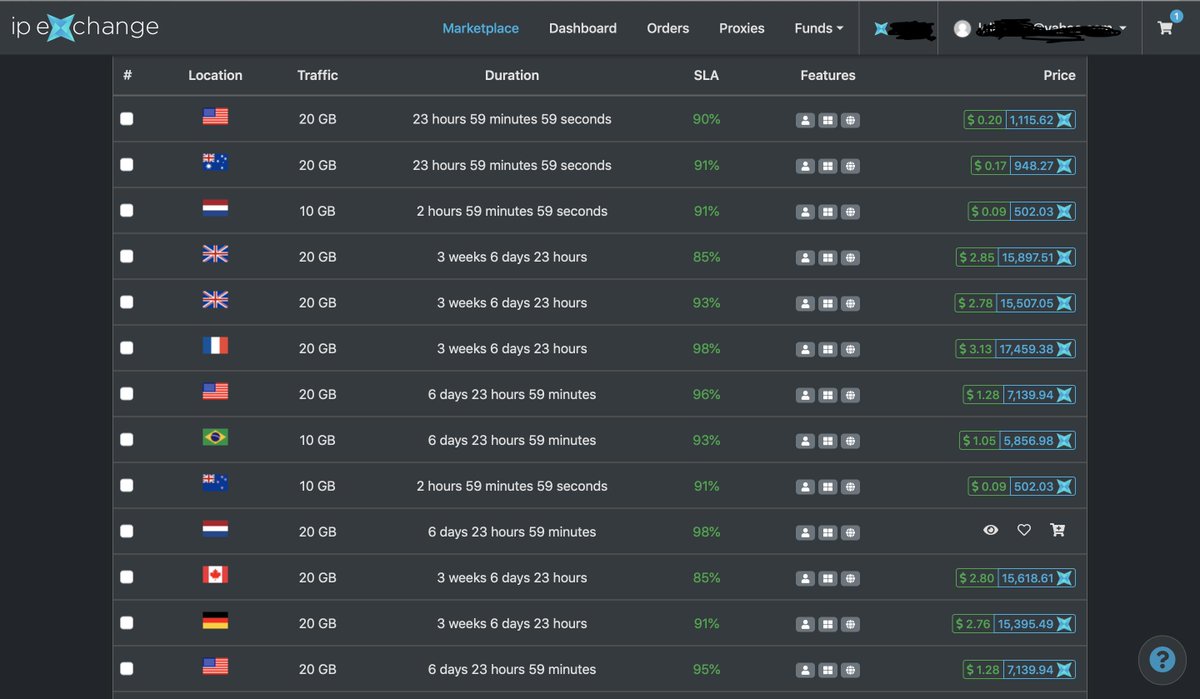Click user feature icon in $2.85 UK row
Image resolution: width=1200 pixels, height=699 pixels.
coord(805,258)
